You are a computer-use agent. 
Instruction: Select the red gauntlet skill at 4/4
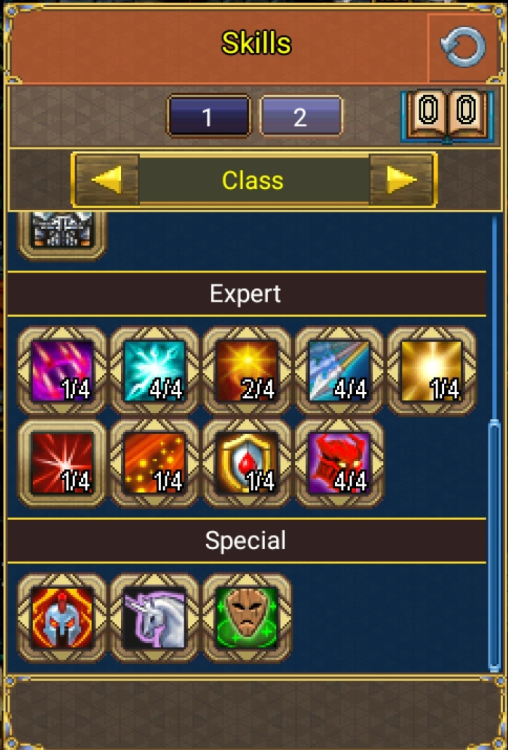(x=339, y=463)
